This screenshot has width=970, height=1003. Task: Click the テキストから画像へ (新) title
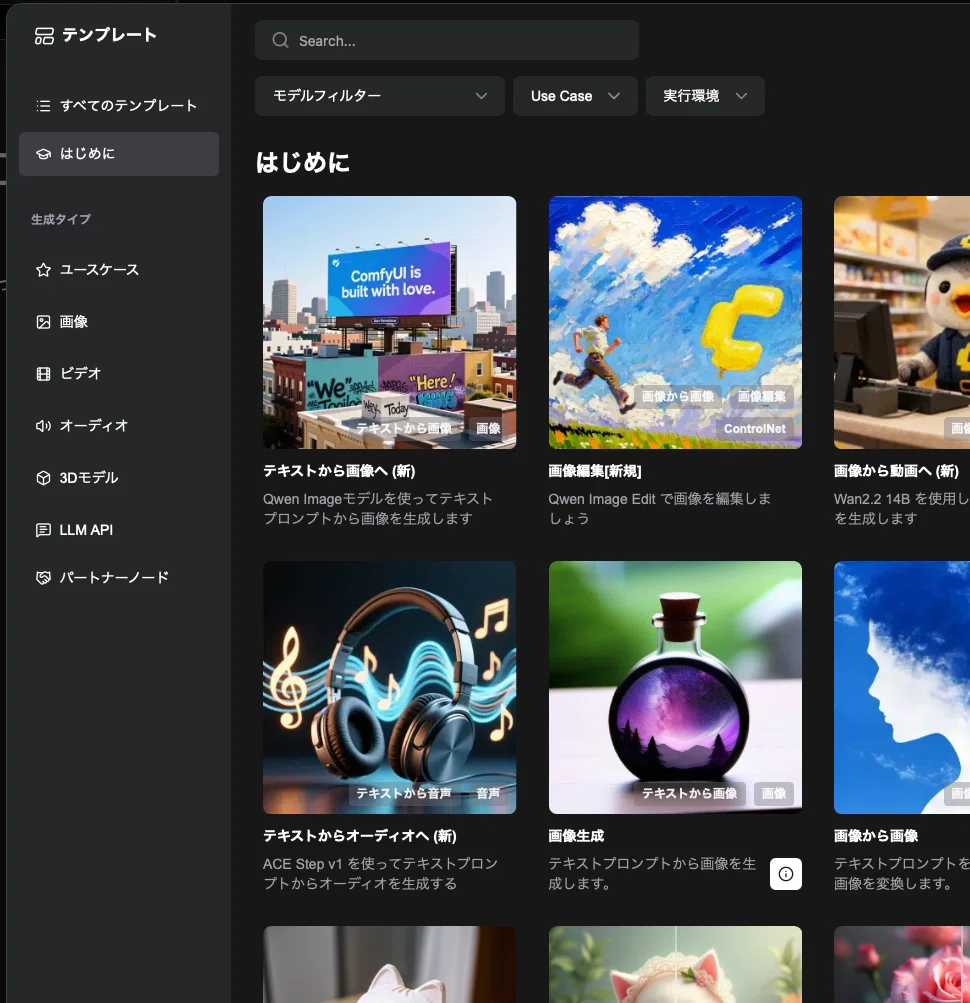[x=339, y=471]
